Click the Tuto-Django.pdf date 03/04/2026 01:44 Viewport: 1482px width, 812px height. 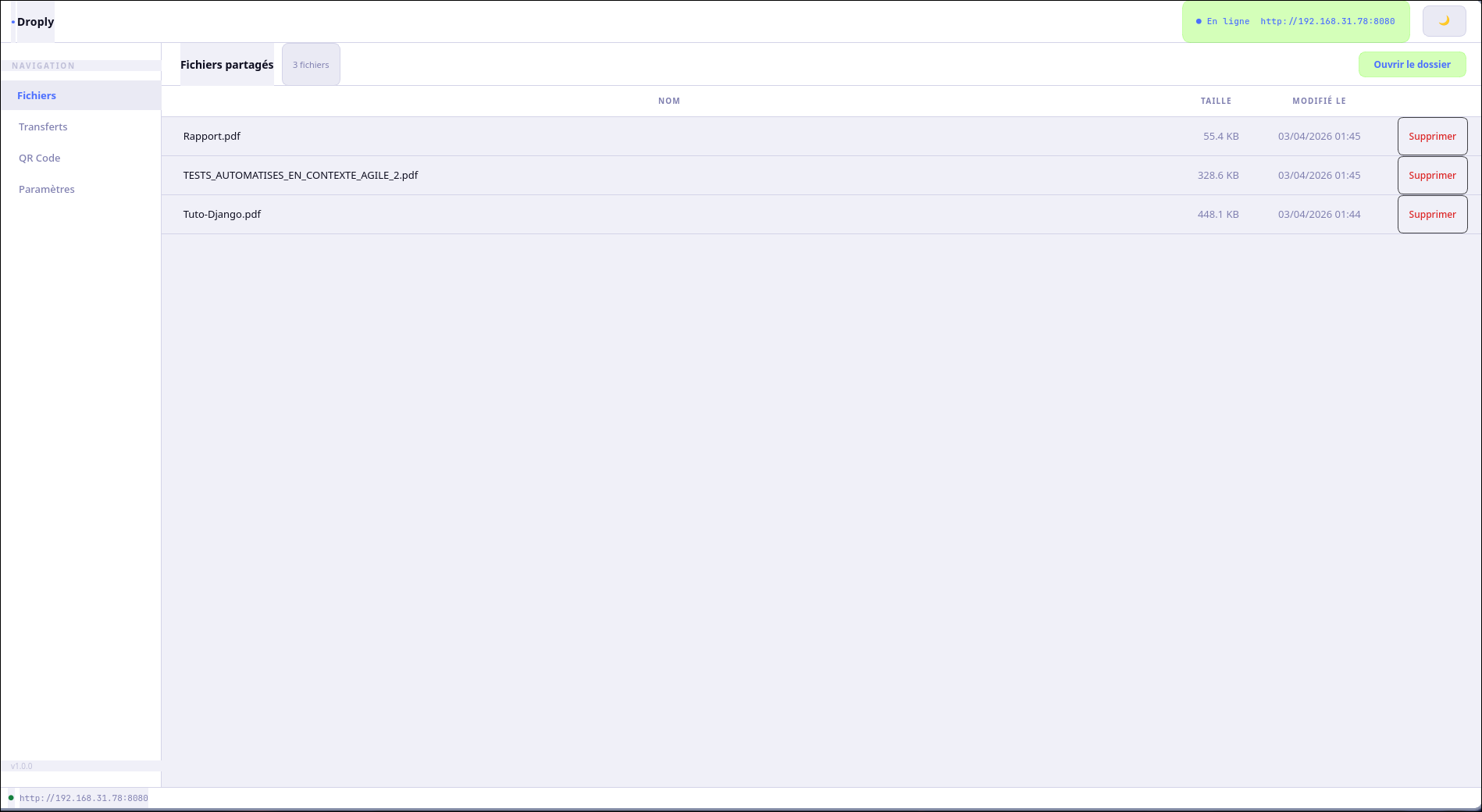[x=1319, y=214]
